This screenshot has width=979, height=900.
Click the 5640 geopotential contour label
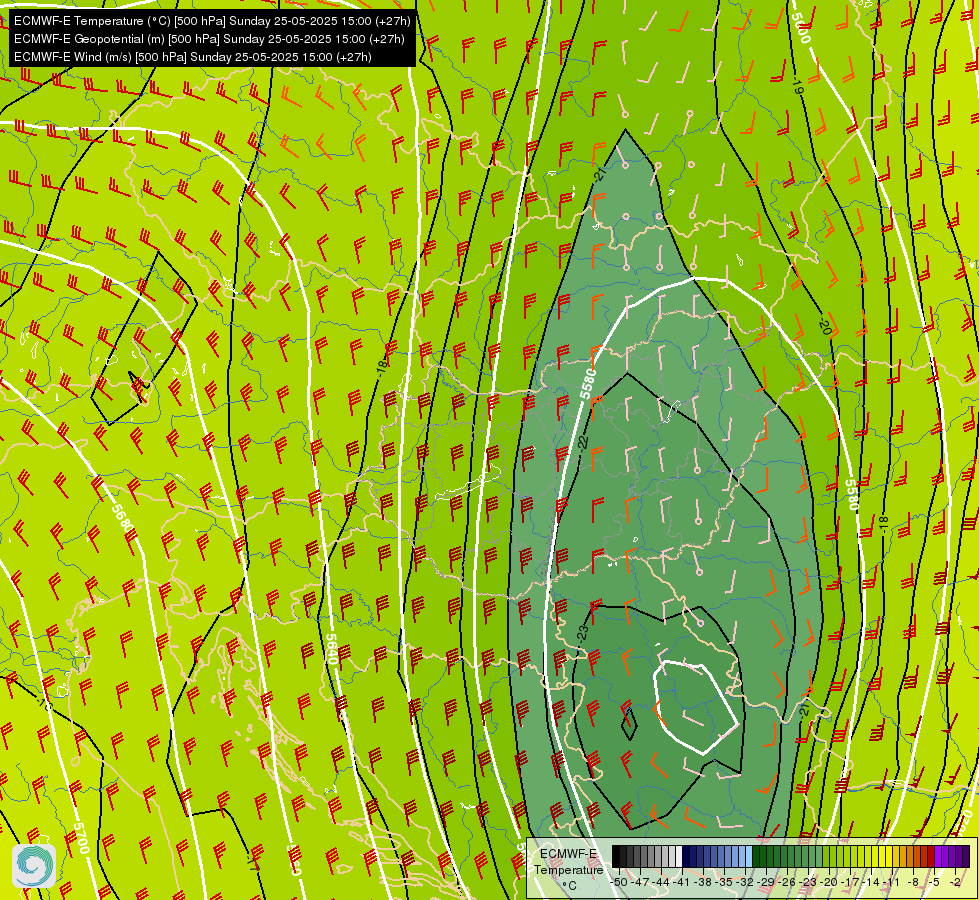[332, 649]
